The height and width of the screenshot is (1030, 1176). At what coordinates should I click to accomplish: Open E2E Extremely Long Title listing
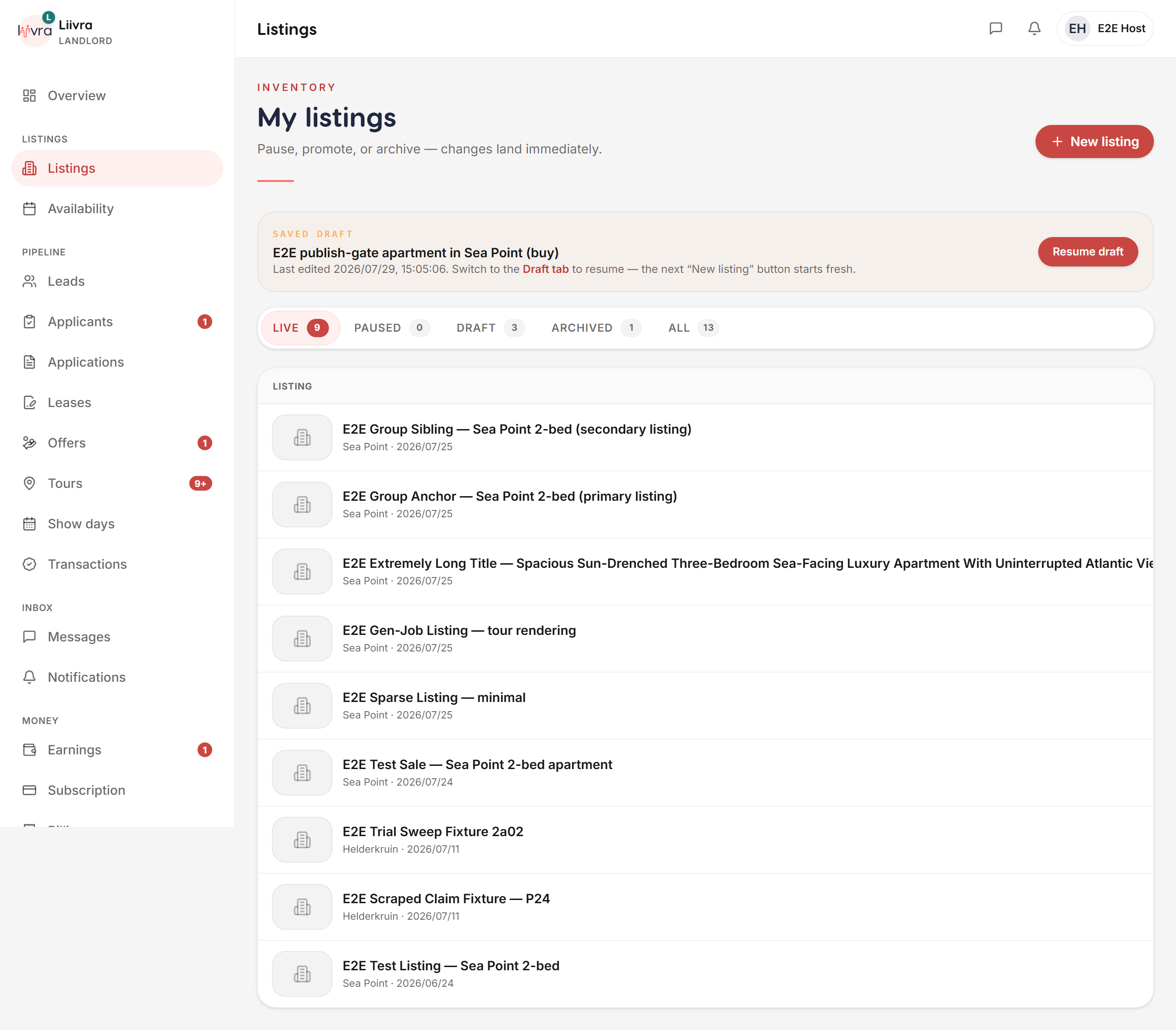[x=705, y=572]
